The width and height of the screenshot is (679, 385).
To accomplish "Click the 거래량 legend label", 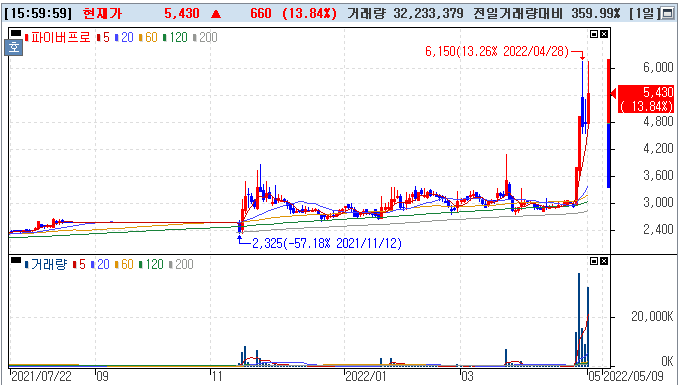I will (46, 265).
